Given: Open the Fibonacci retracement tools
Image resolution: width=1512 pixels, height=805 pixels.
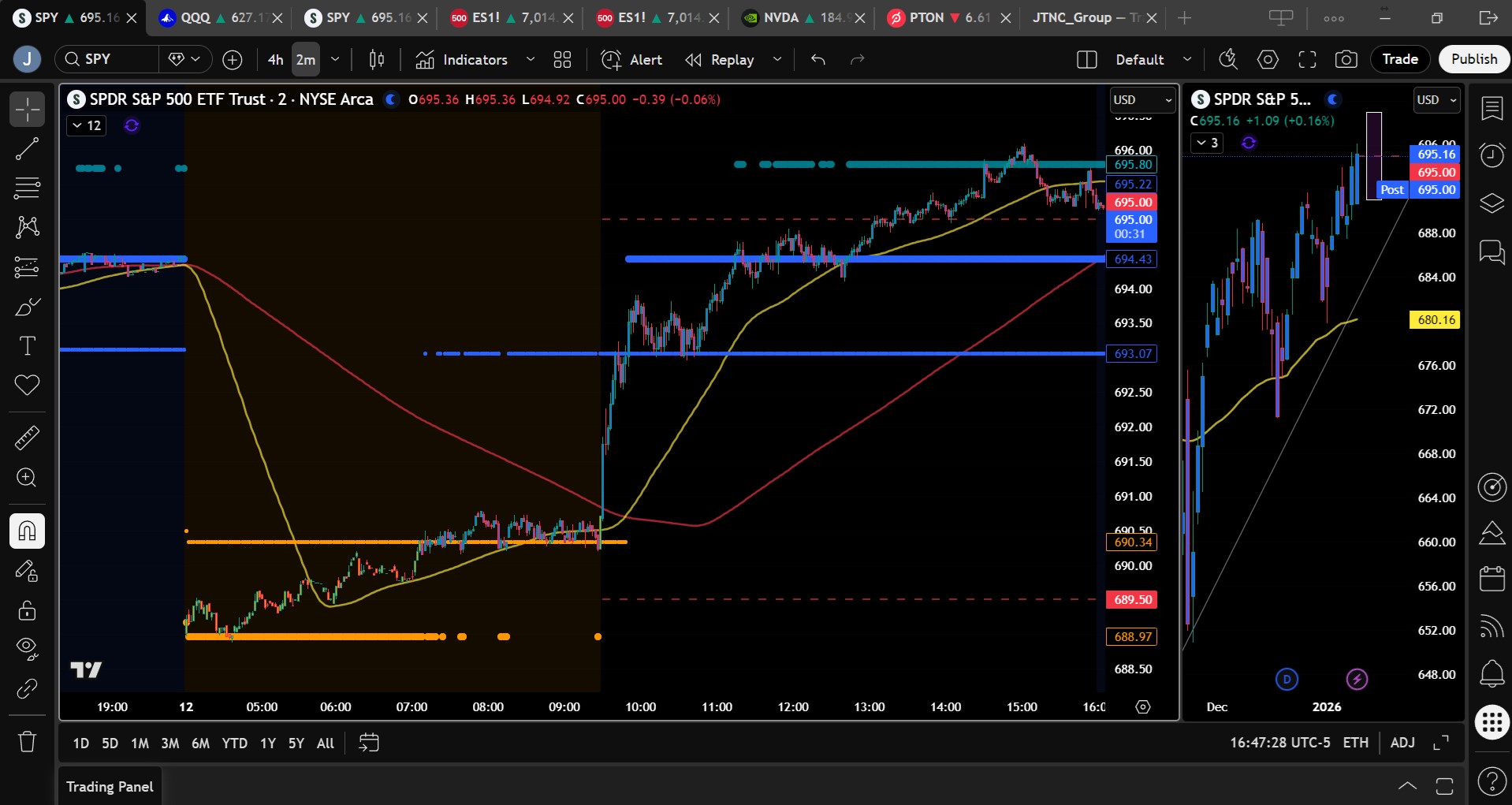Looking at the screenshot, I should coord(27,188).
